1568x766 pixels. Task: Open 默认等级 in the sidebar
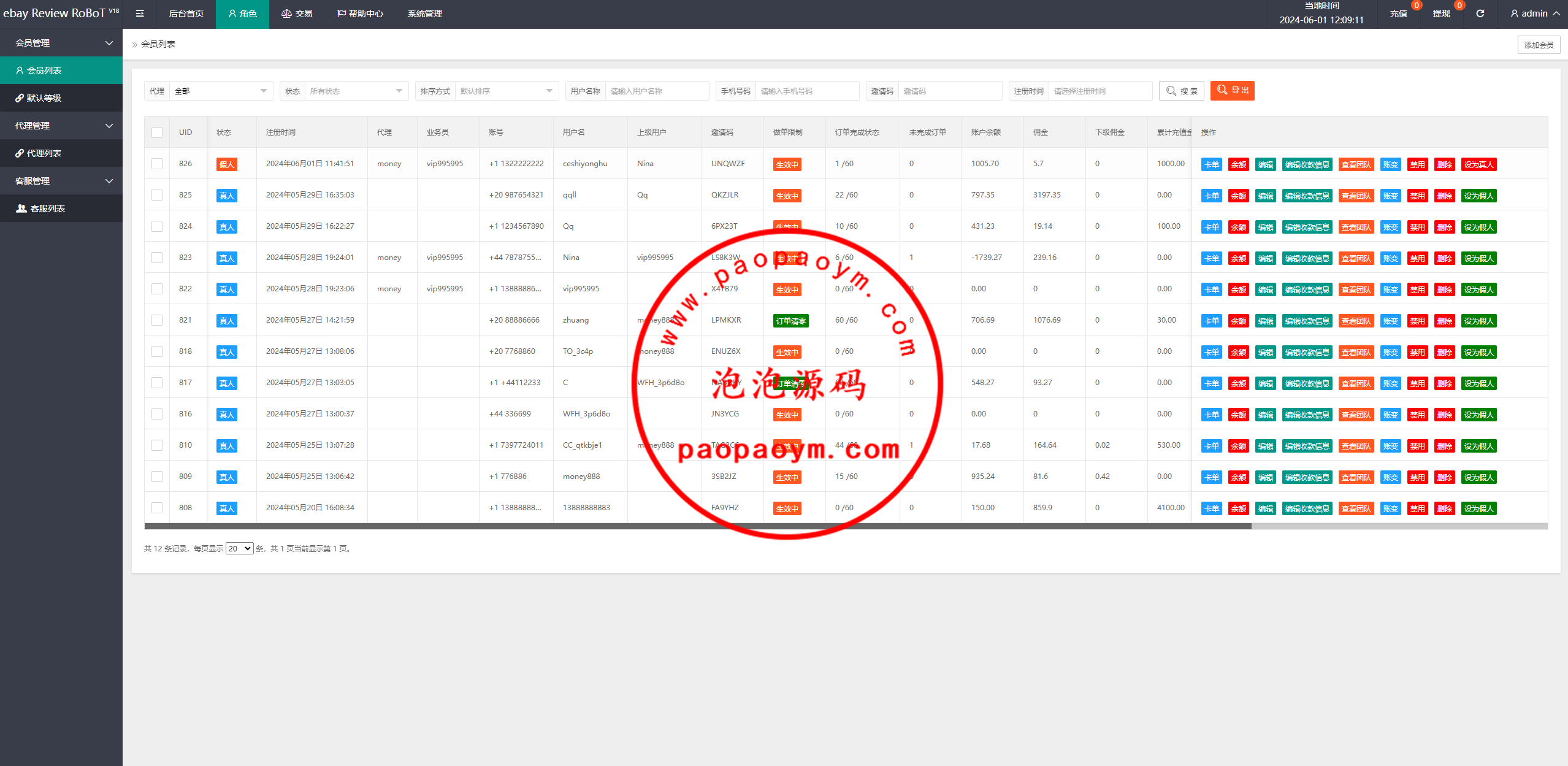tap(61, 98)
